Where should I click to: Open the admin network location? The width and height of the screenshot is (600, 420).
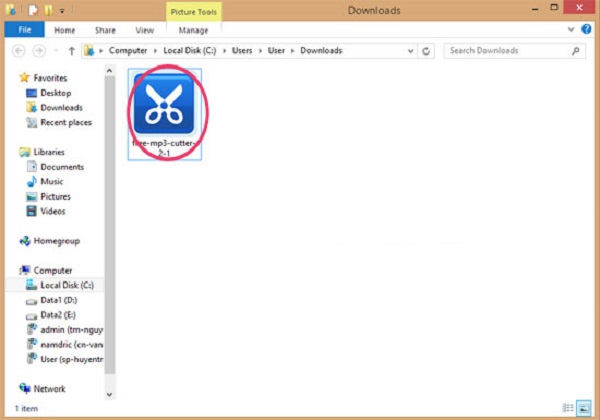tap(71, 330)
